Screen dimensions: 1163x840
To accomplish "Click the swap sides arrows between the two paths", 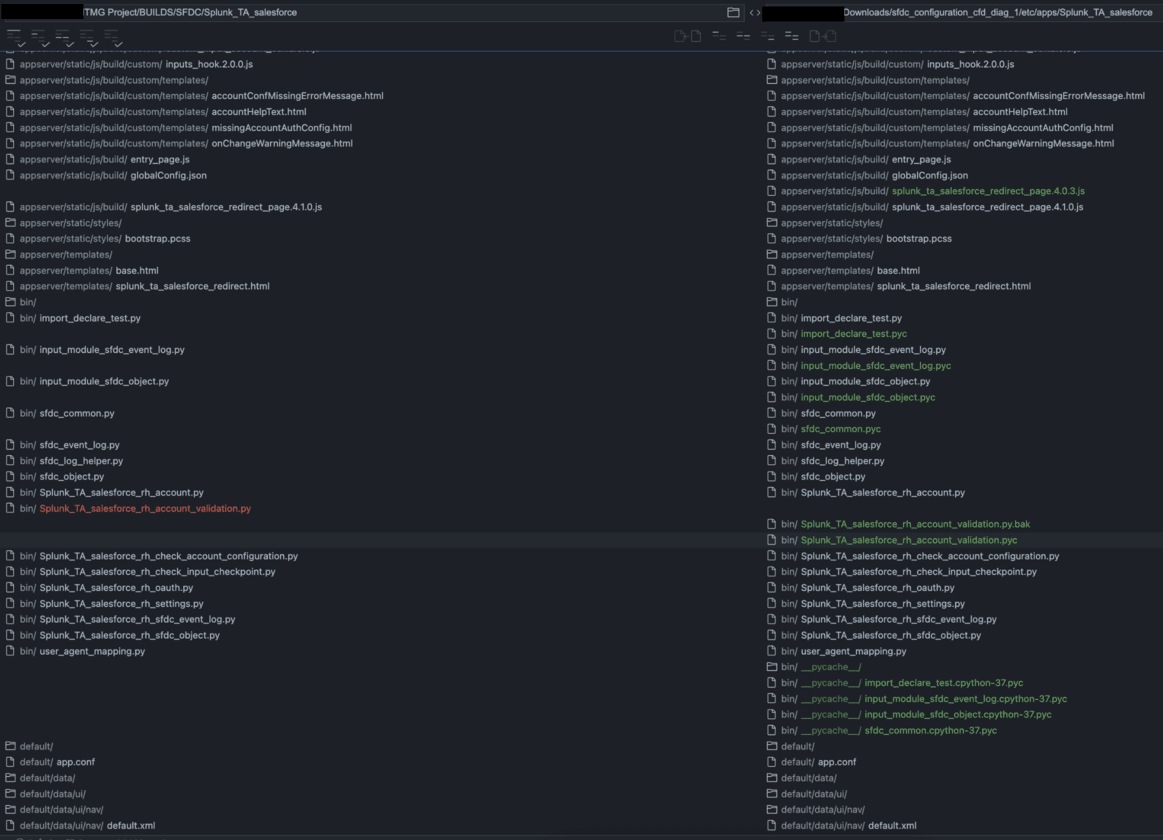I will point(755,13).
